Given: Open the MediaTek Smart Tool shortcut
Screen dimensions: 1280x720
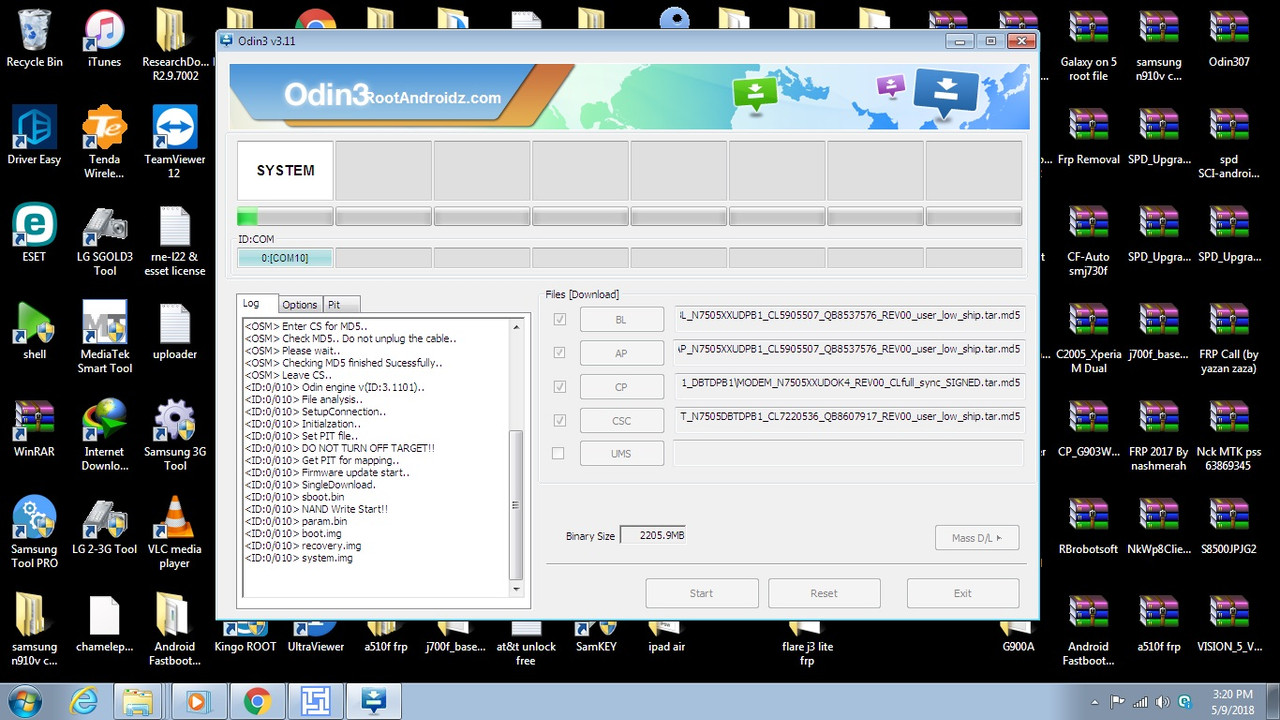Looking at the screenshot, I should (104, 338).
